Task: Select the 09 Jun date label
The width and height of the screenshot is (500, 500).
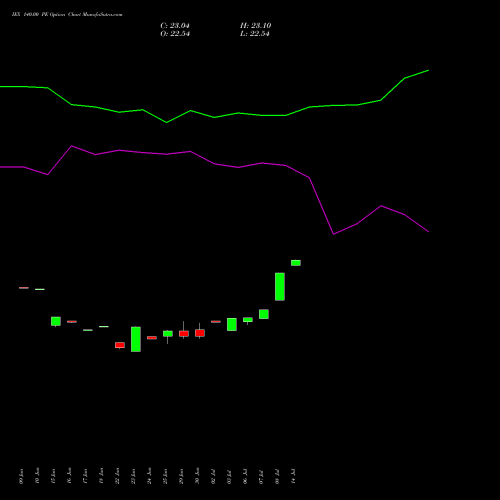Action: [21, 476]
